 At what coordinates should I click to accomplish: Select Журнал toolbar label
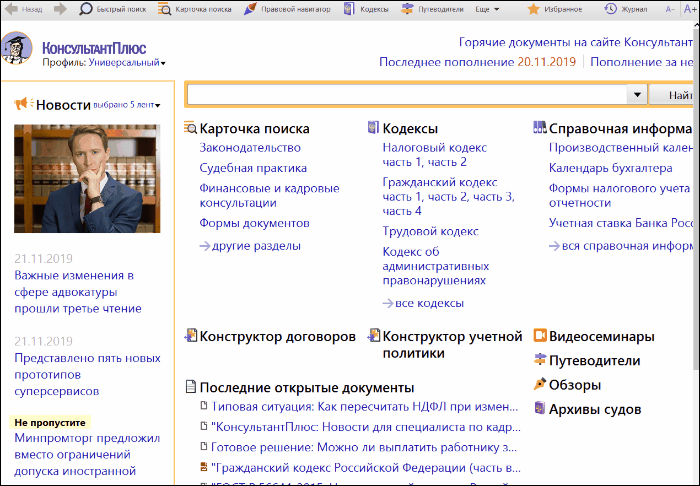[634, 9]
